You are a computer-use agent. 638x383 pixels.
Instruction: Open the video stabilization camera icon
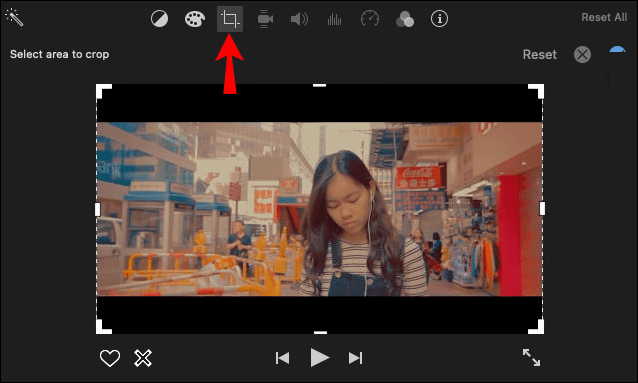(x=265, y=19)
